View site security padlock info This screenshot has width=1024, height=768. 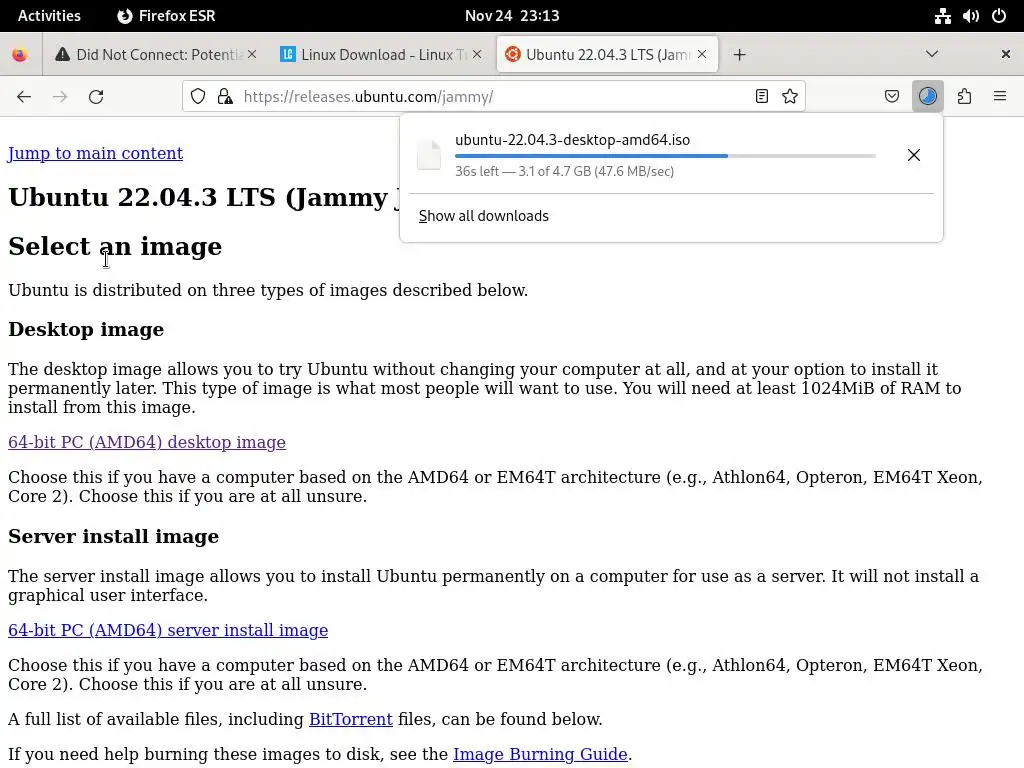225,97
